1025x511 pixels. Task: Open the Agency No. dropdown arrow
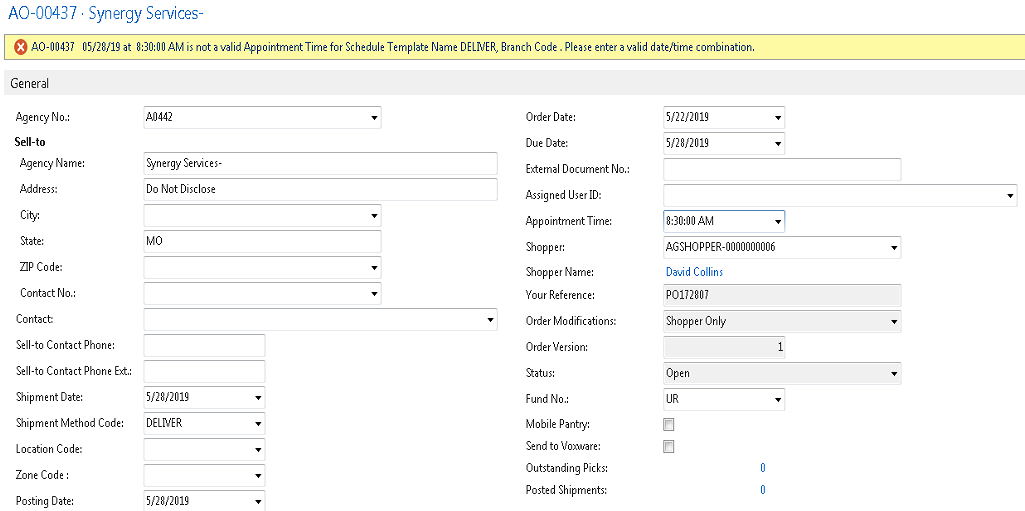click(x=374, y=118)
